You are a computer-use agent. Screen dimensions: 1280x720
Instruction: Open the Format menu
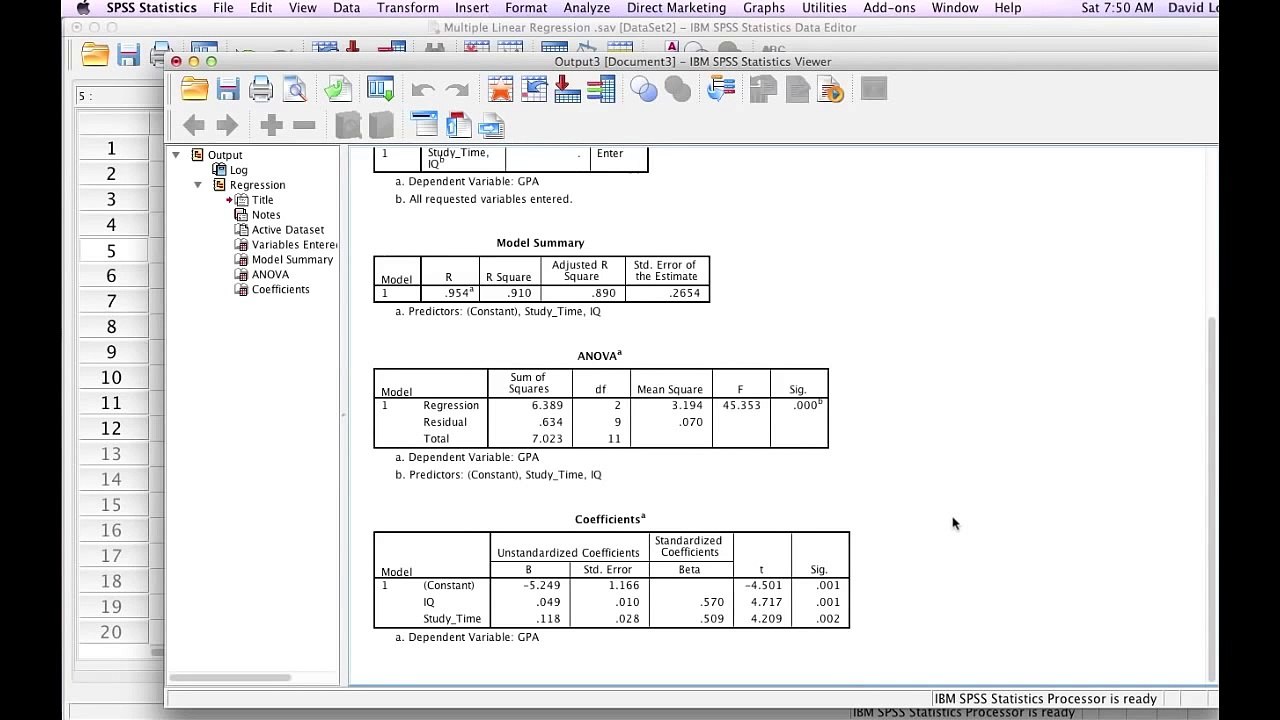click(x=526, y=8)
